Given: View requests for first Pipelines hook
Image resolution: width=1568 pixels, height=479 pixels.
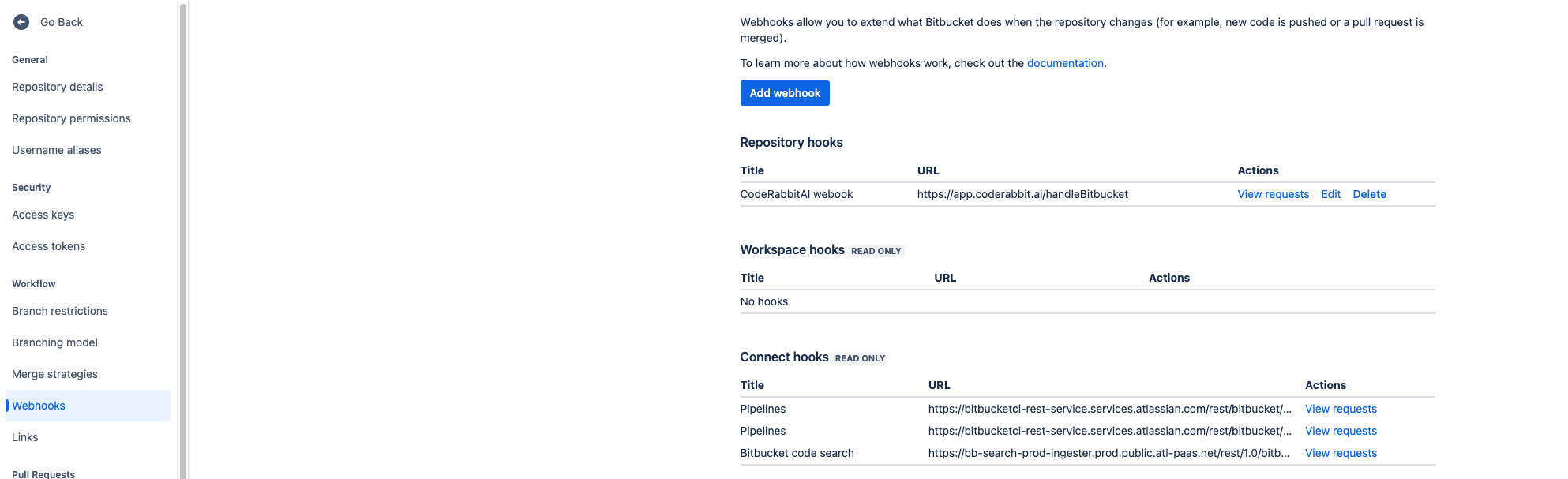Looking at the screenshot, I should click(1341, 409).
